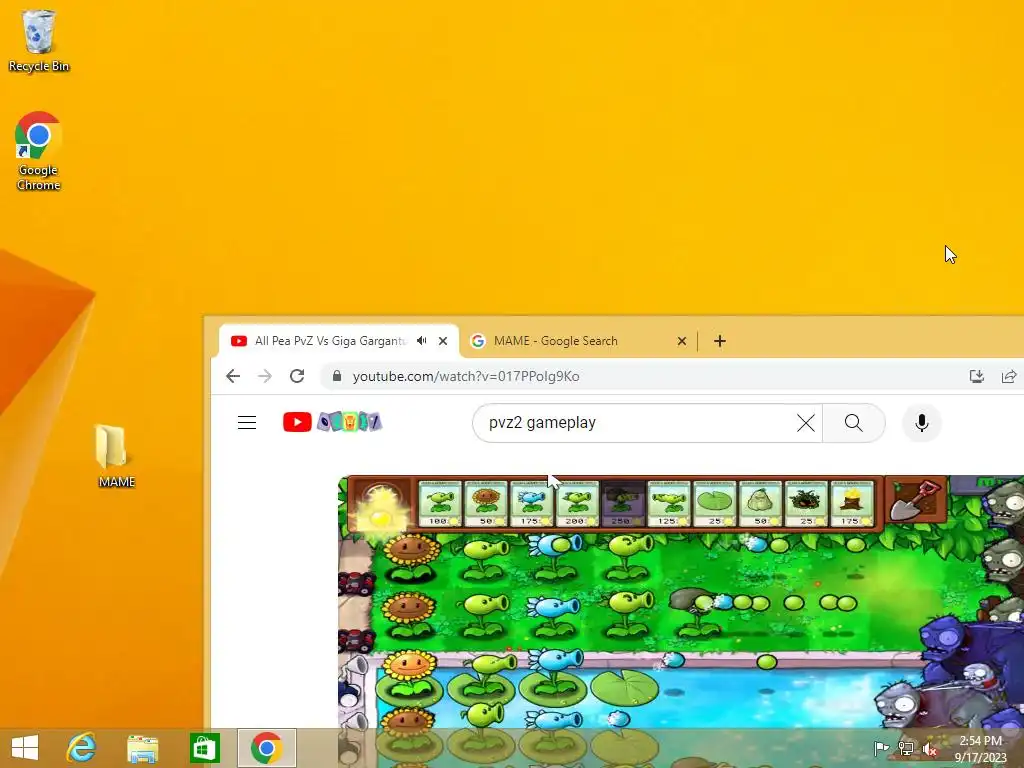This screenshot has height=768, width=1024.
Task: Close the All Pea PvZ YouTube tab
Action: [443, 341]
